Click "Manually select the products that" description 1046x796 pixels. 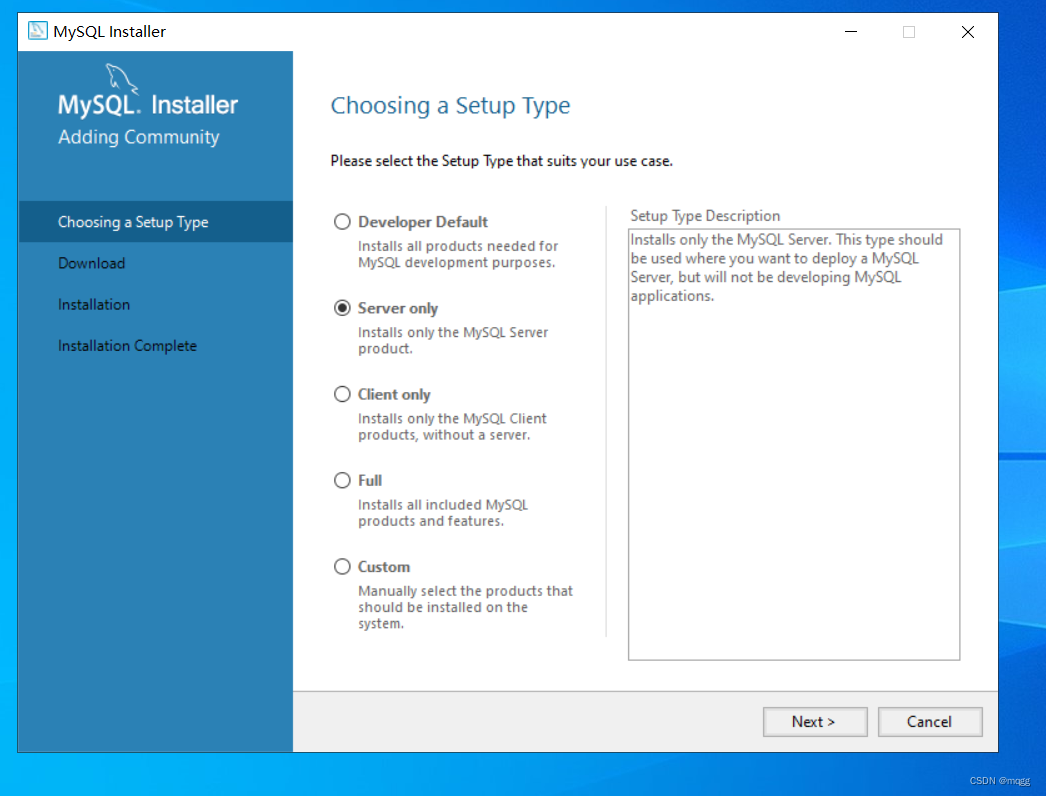(466, 607)
